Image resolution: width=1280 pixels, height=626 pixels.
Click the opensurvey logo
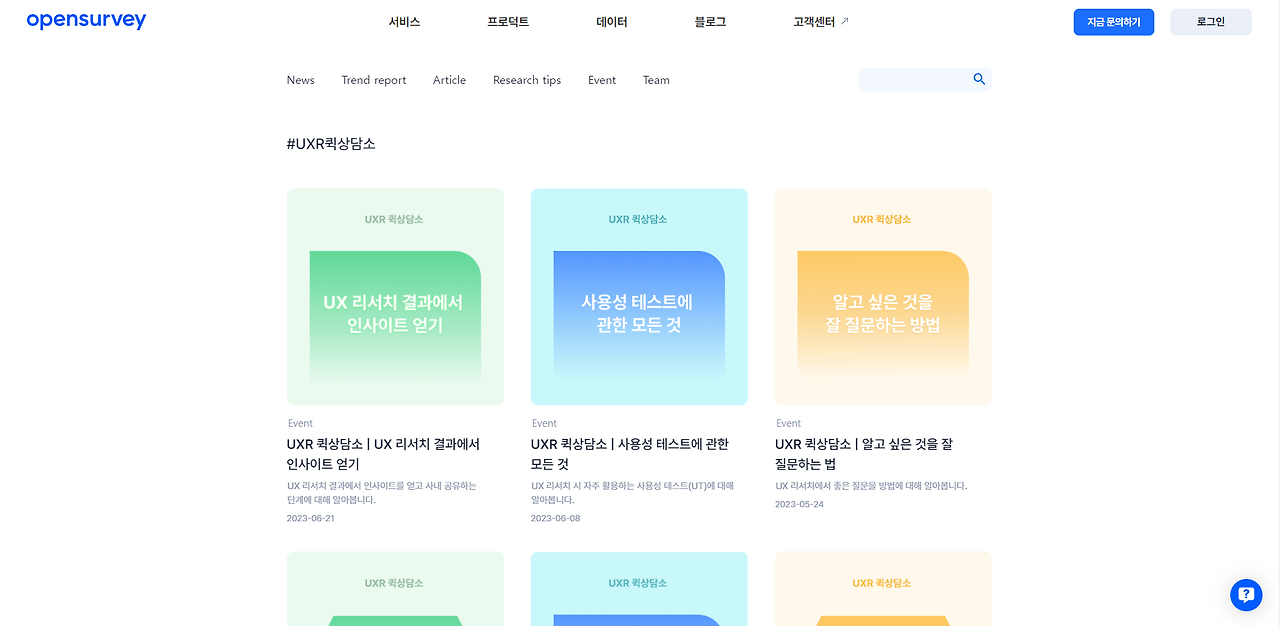86,21
